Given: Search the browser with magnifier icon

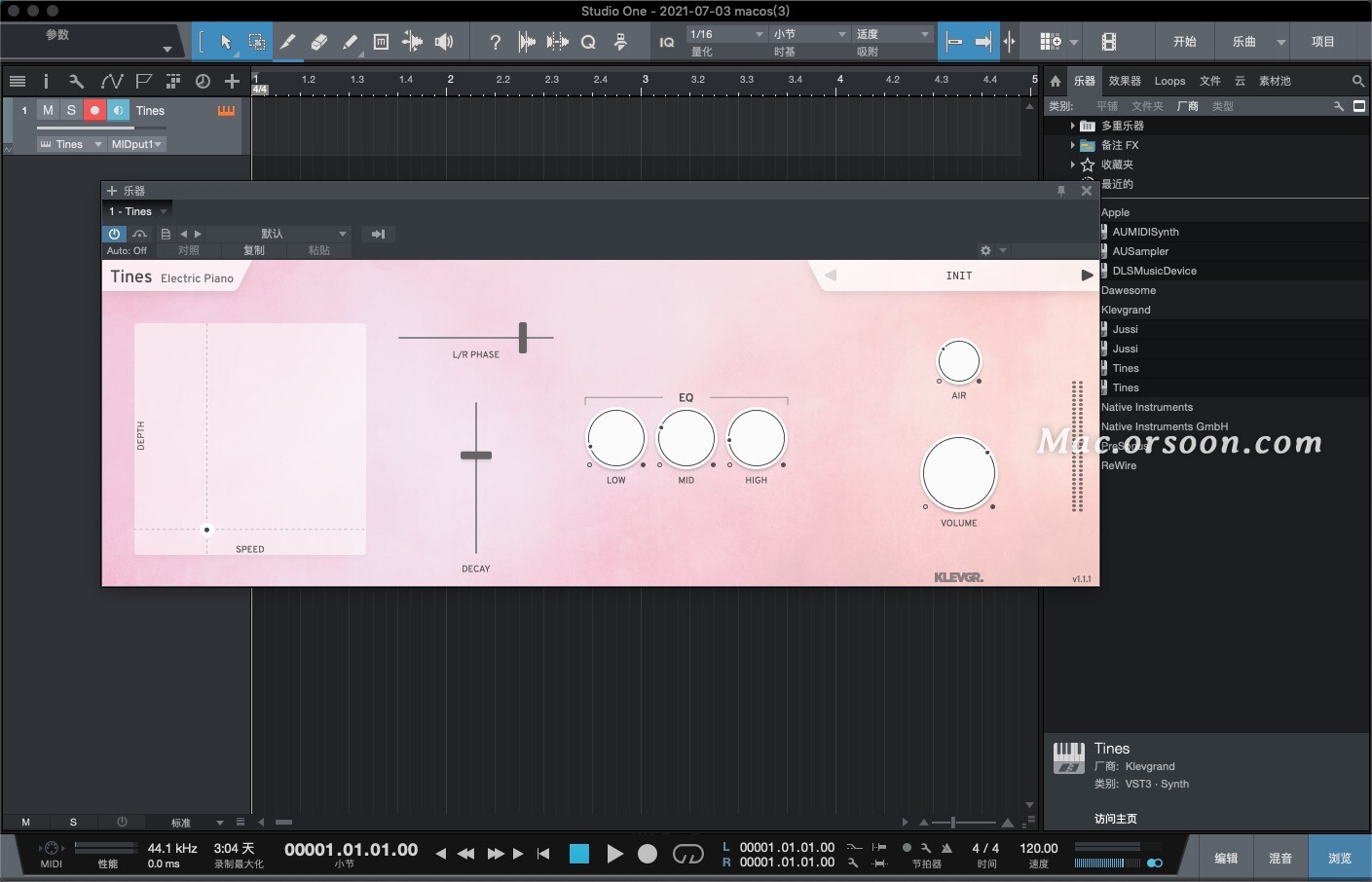Looking at the screenshot, I should pyautogui.click(x=1357, y=81).
